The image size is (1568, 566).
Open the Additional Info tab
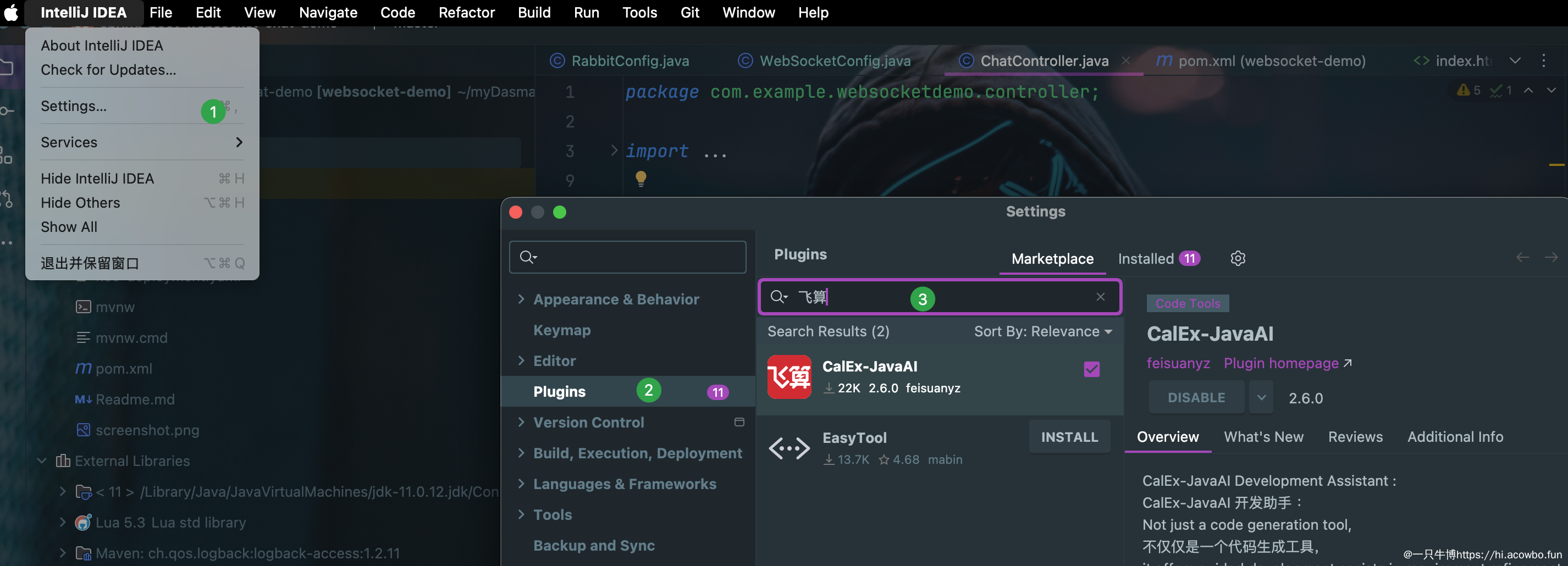(x=1455, y=437)
